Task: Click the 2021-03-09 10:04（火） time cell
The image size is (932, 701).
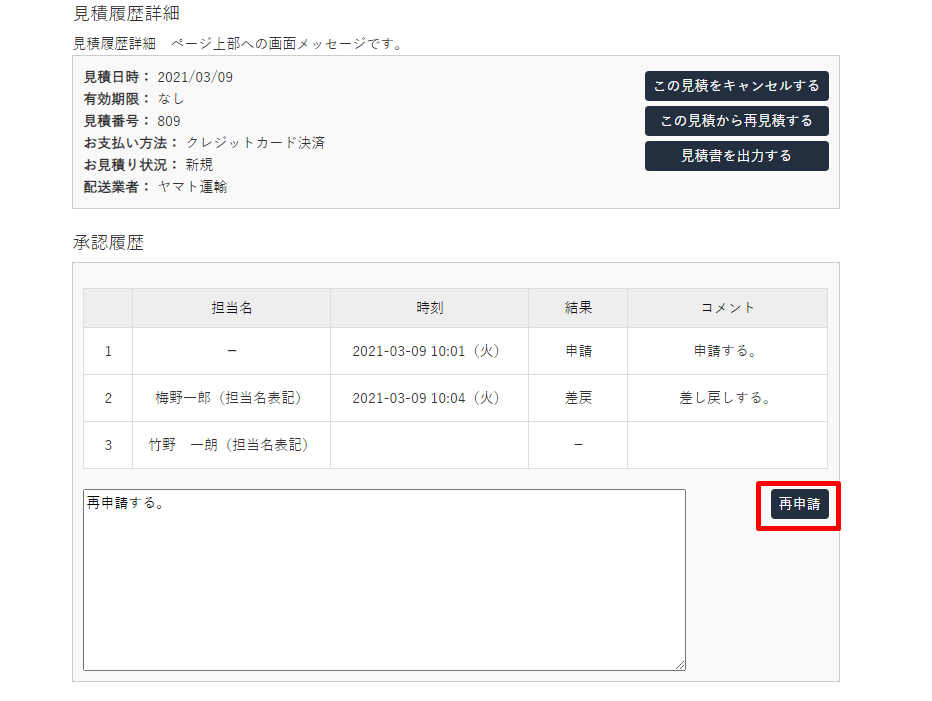Action: coord(429,398)
